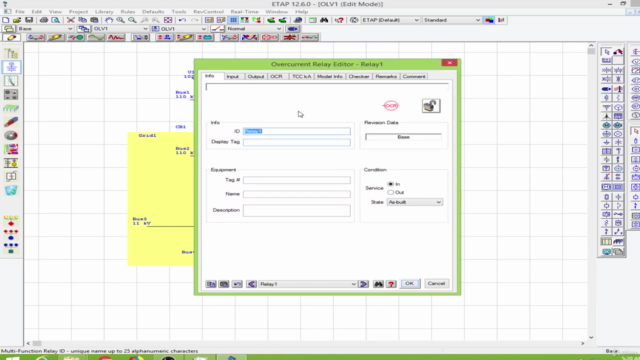Open the Input tab
The height and width of the screenshot is (360, 640).
233,76
